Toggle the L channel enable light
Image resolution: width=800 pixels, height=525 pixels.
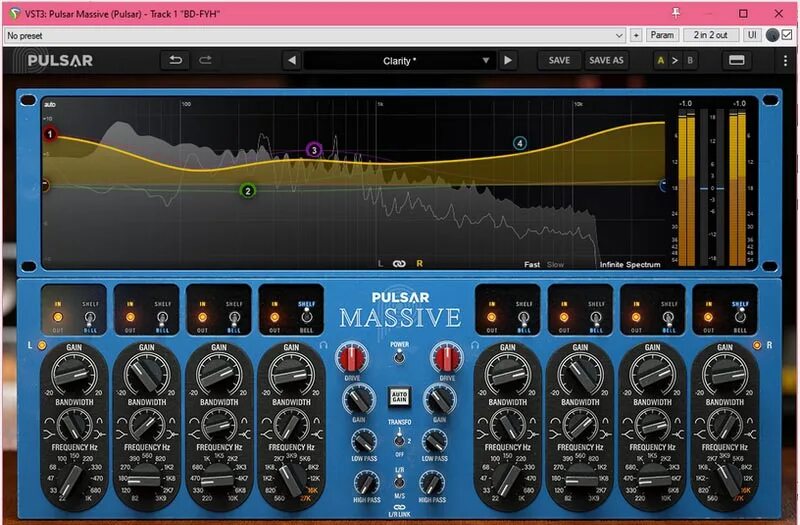42,345
